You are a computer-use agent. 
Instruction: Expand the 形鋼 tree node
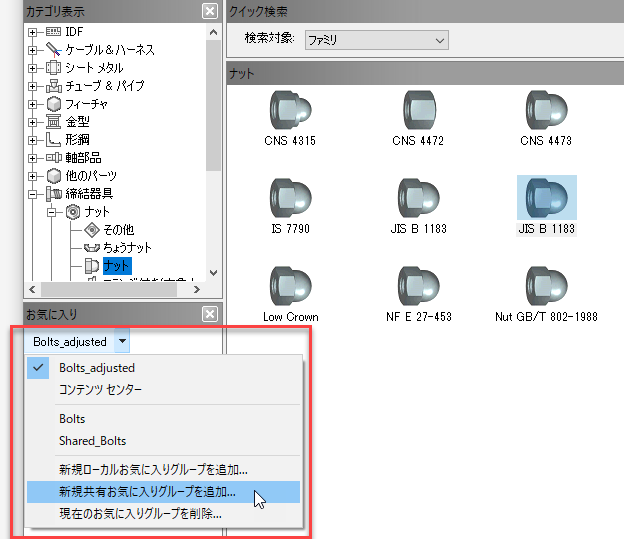pyautogui.click(x=33, y=140)
